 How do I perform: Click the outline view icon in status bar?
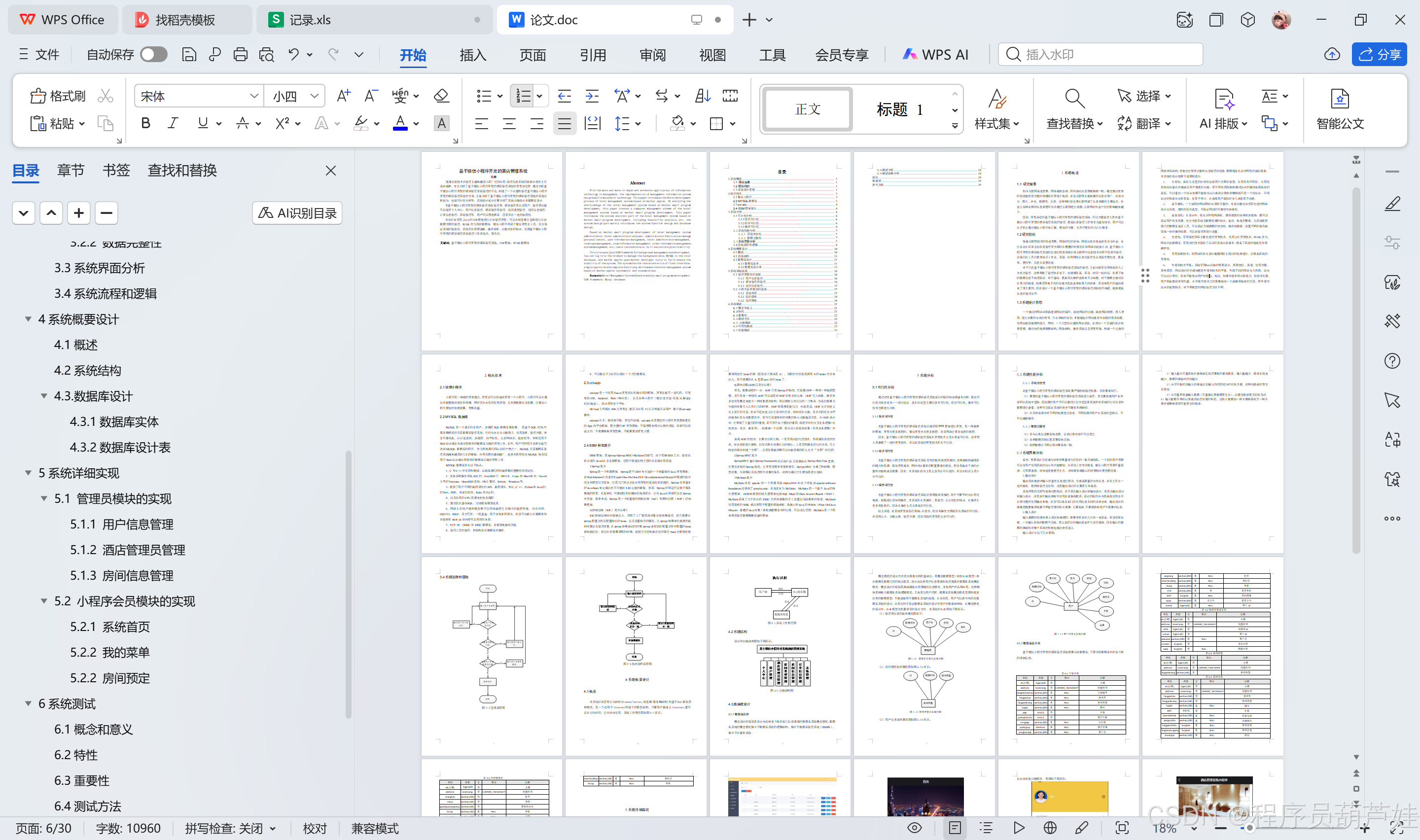tap(986, 828)
